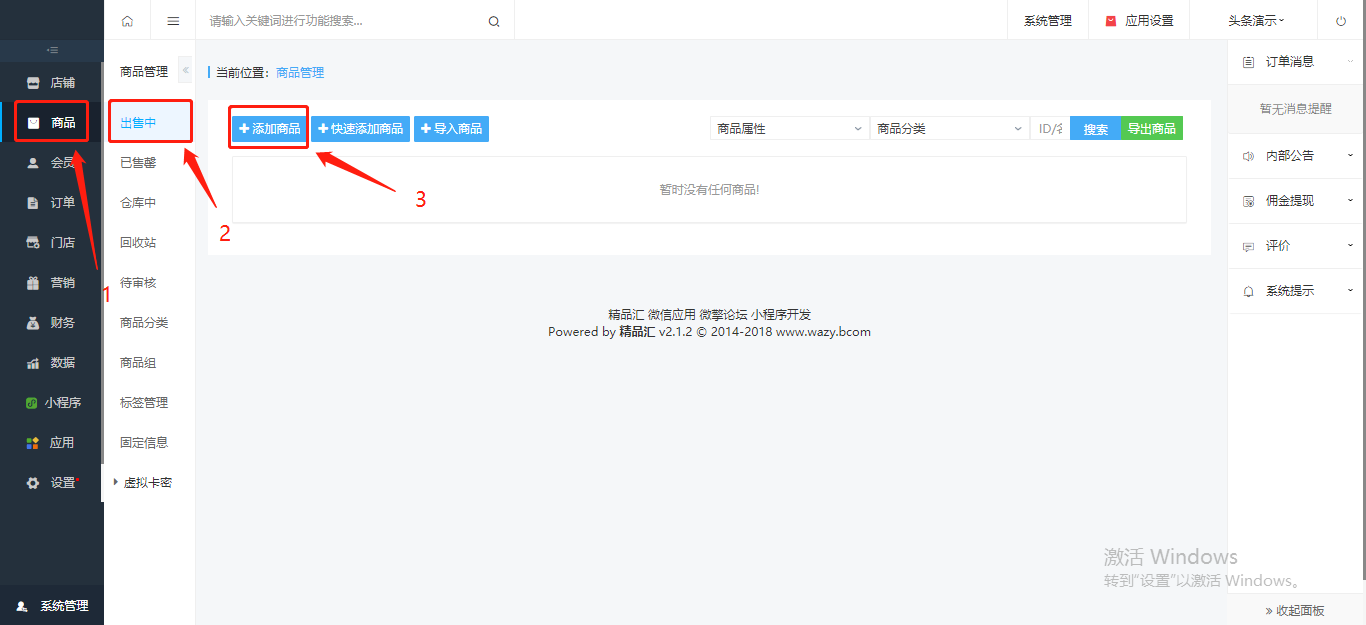Collapse the 商品管理 submenu arrow
The width and height of the screenshot is (1366, 625).
pyautogui.click(x=185, y=70)
